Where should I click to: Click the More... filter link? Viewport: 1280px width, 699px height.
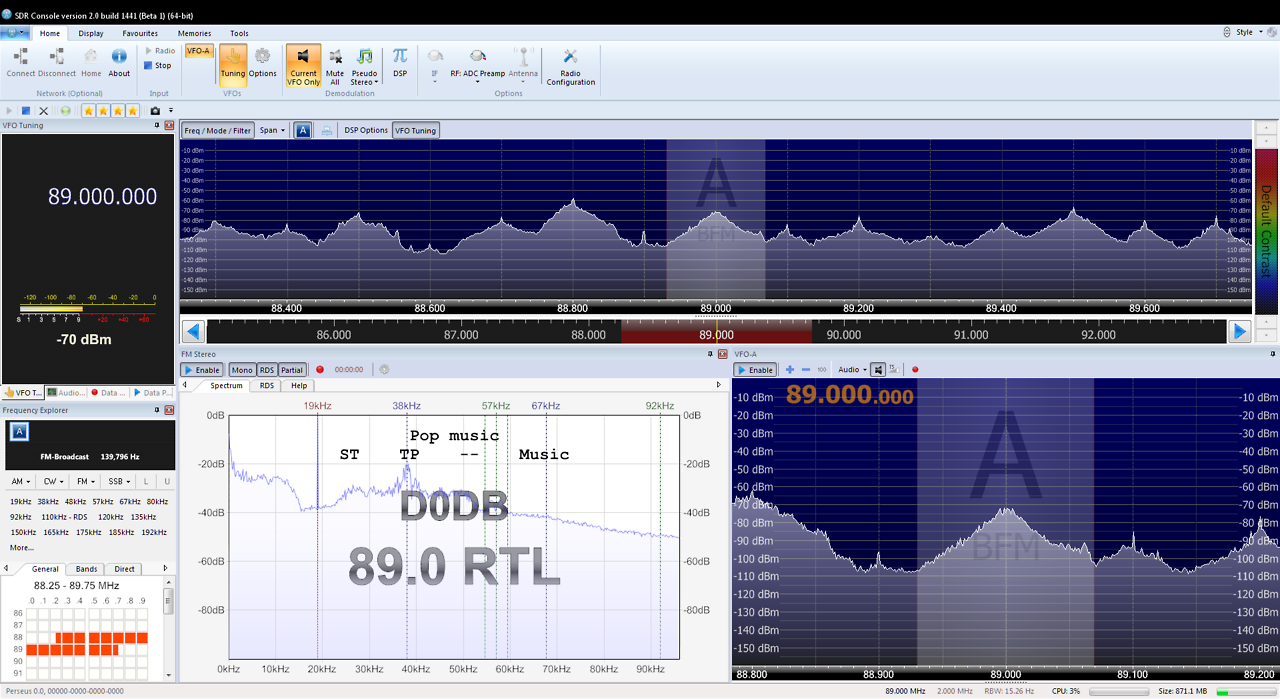pyautogui.click(x=22, y=547)
